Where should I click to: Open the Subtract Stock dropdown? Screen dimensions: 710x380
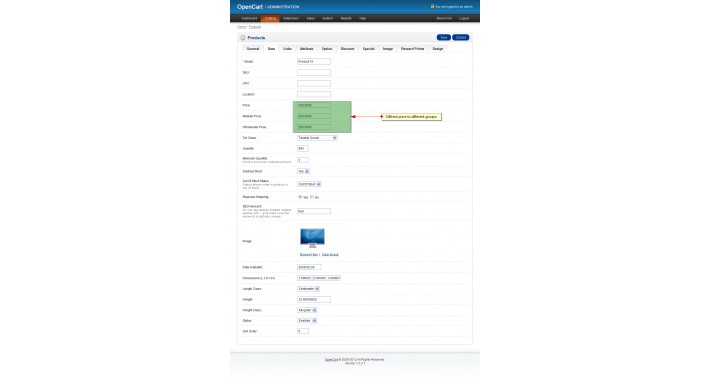[303, 171]
